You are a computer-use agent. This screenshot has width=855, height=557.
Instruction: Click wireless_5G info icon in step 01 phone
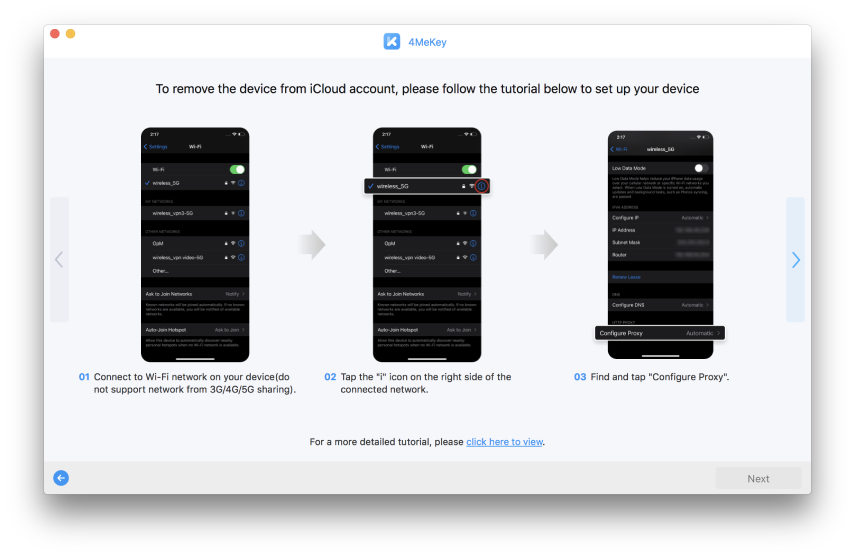click(241, 184)
